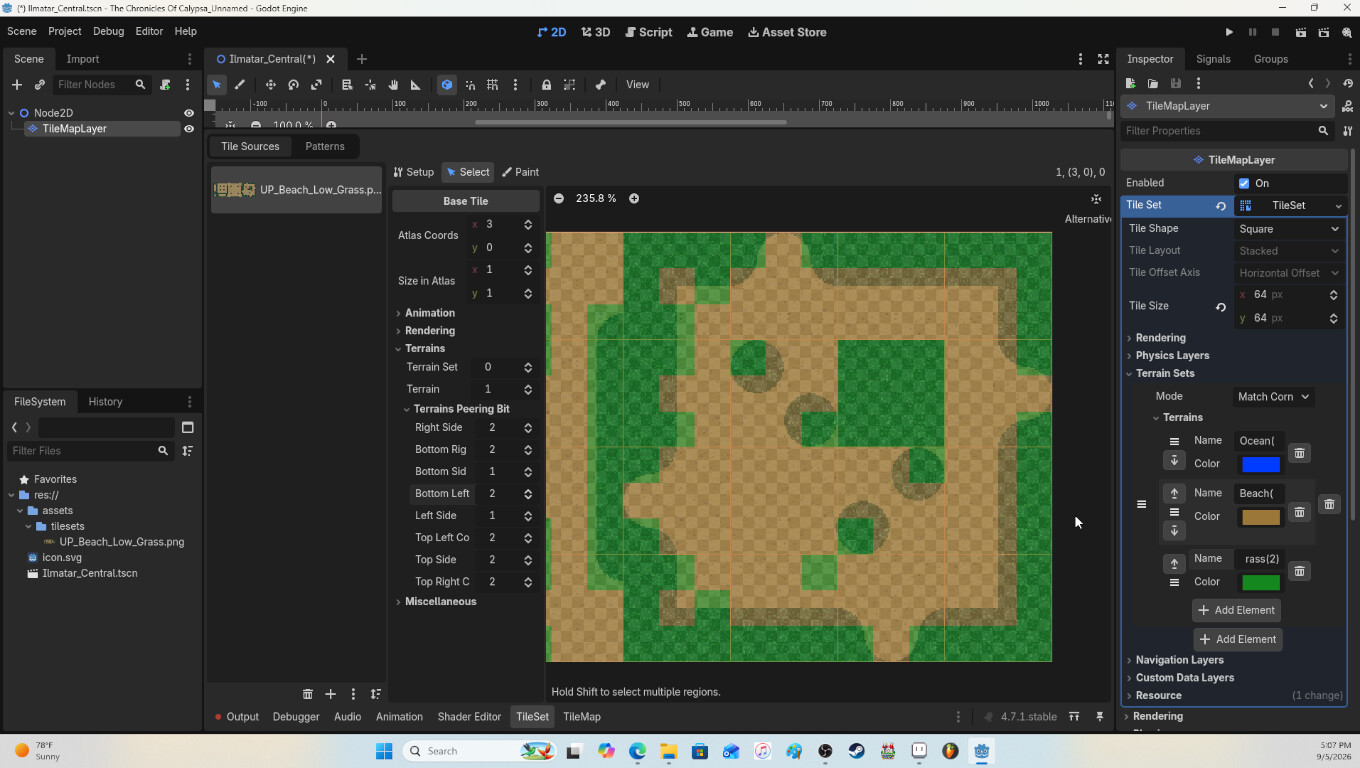Click the blue Ocean terrain color swatch
The width and height of the screenshot is (1360, 768).
pyautogui.click(x=1260, y=464)
